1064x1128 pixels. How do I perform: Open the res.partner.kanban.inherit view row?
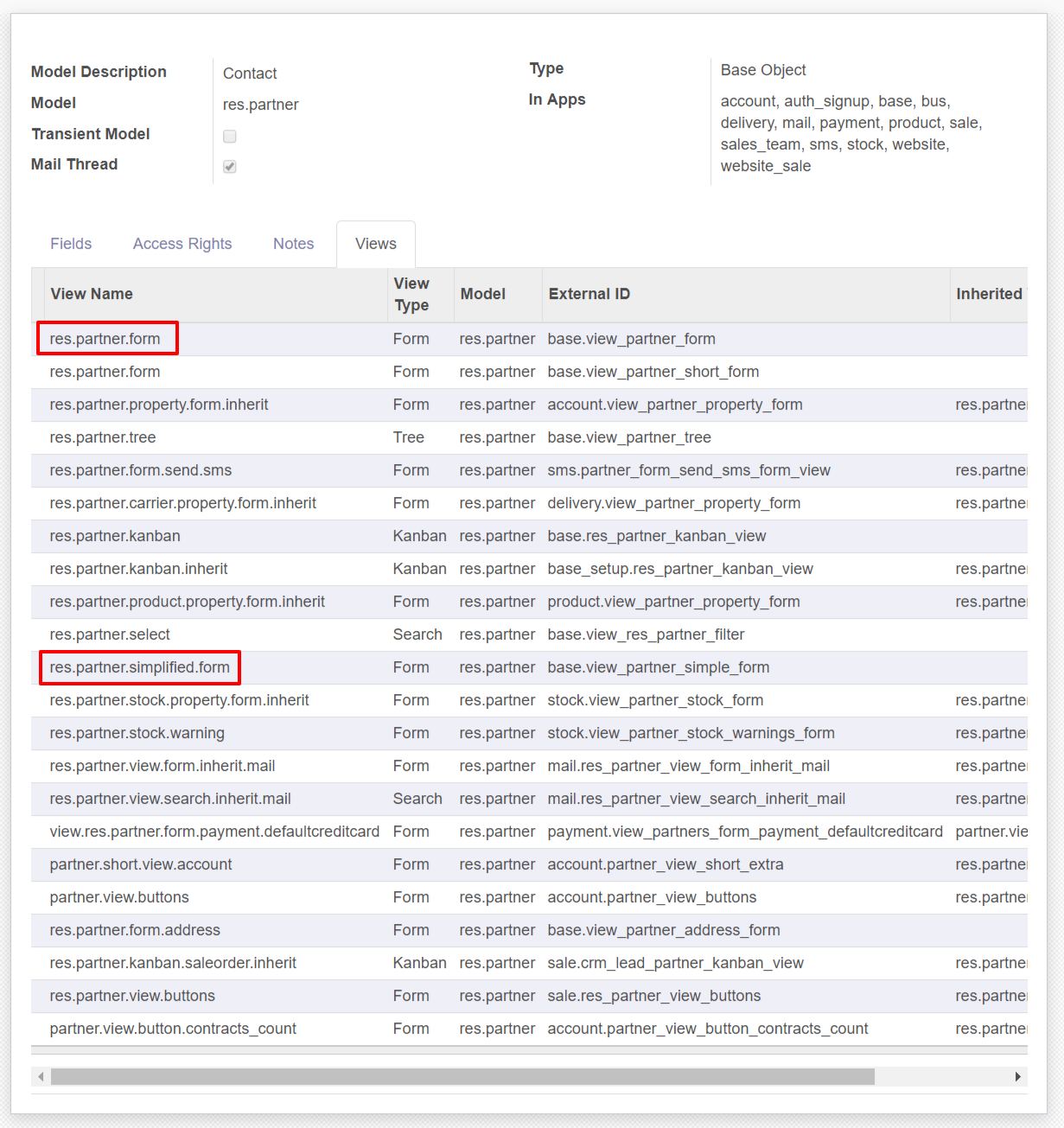529,569
